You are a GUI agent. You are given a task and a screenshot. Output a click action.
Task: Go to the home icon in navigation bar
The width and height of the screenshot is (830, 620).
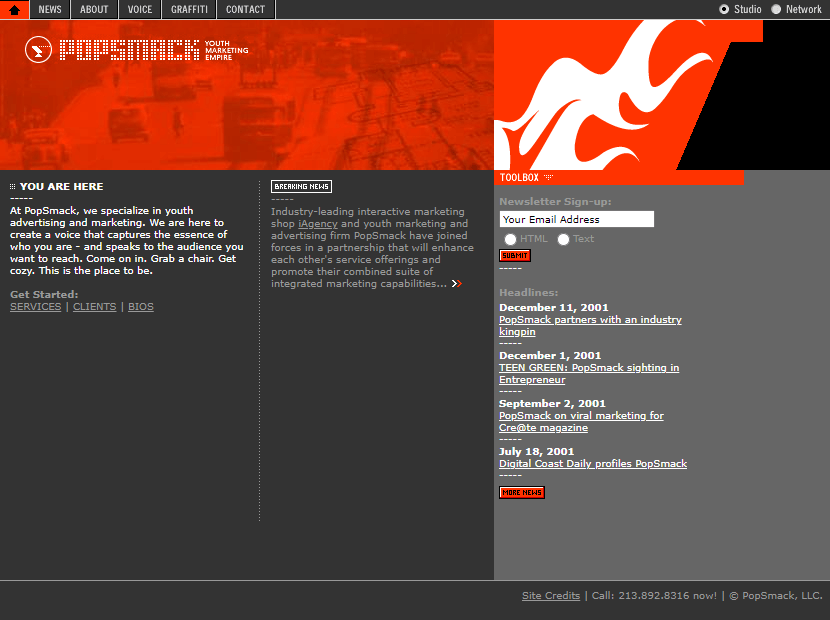click(x=14, y=10)
